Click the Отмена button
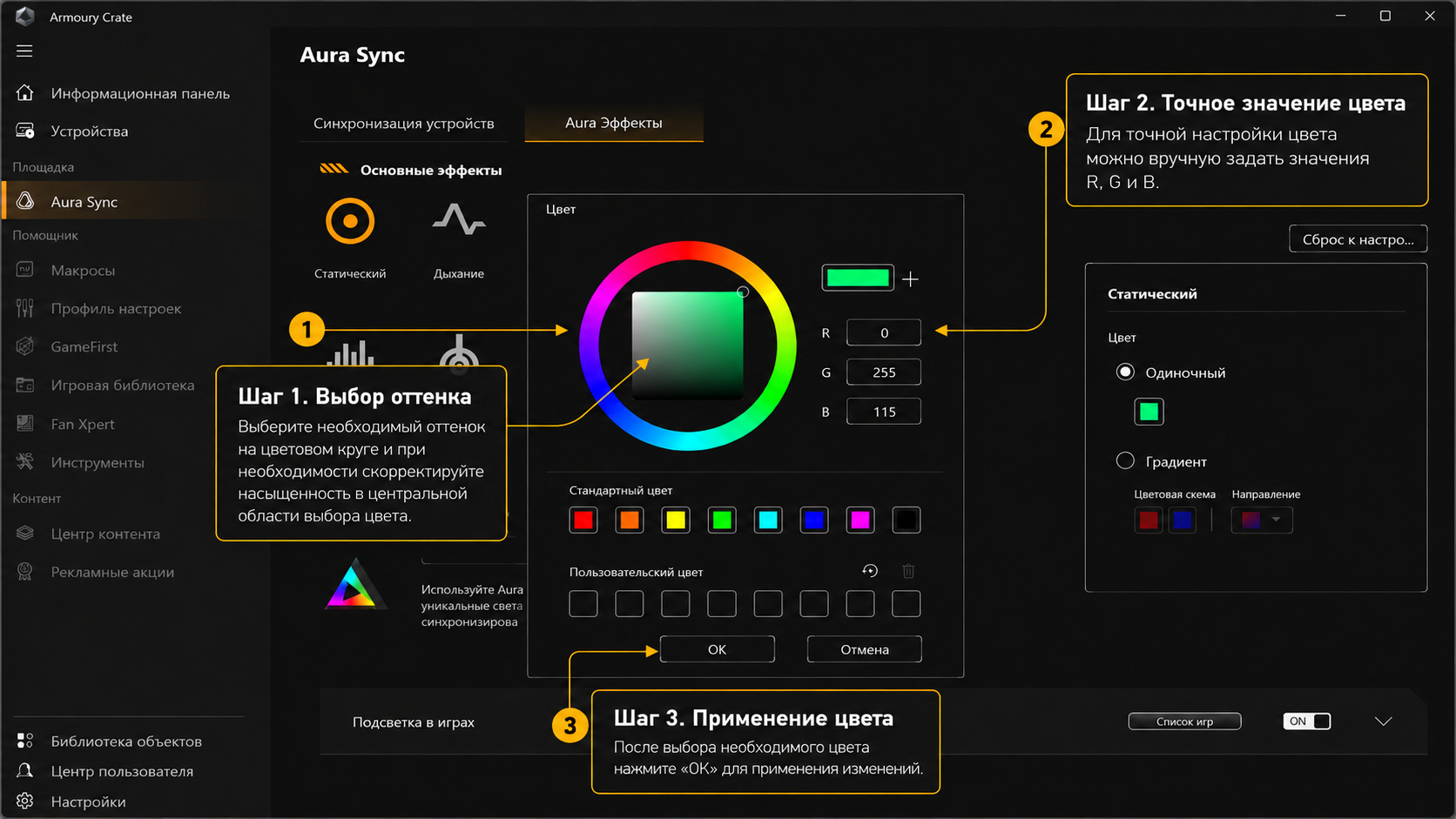The width and height of the screenshot is (1456, 819). (865, 649)
